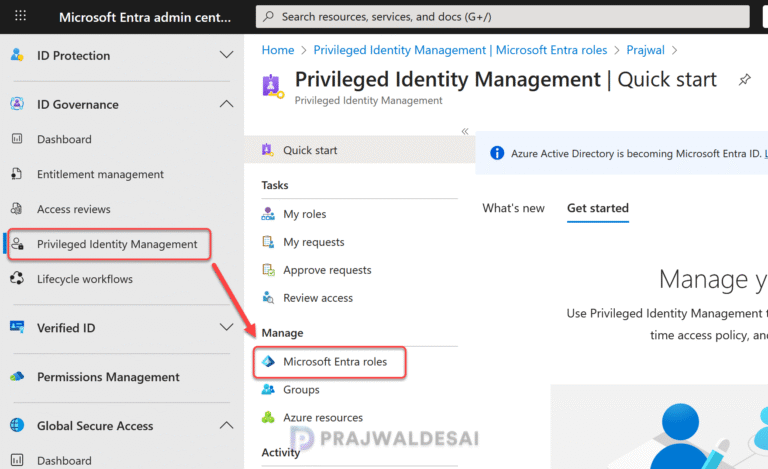Screen dimensions: 768x469
Task: Open the Prajwal breadcrumb link
Action: tap(645, 50)
